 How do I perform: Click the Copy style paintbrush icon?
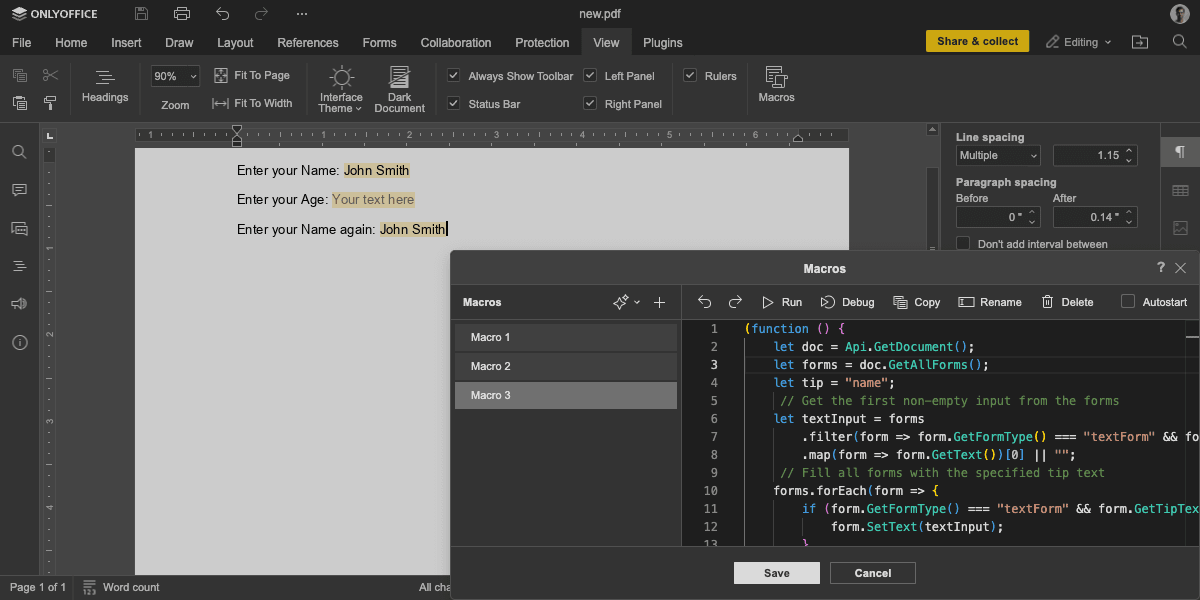[x=51, y=103]
